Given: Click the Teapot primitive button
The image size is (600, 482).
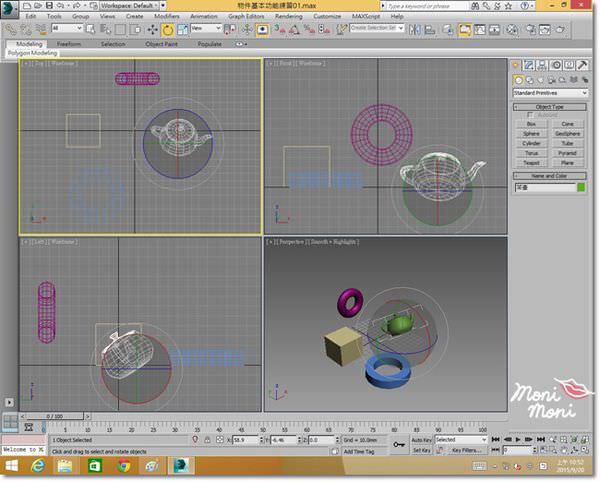Looking at the screenshot, I should pos(532,162).
